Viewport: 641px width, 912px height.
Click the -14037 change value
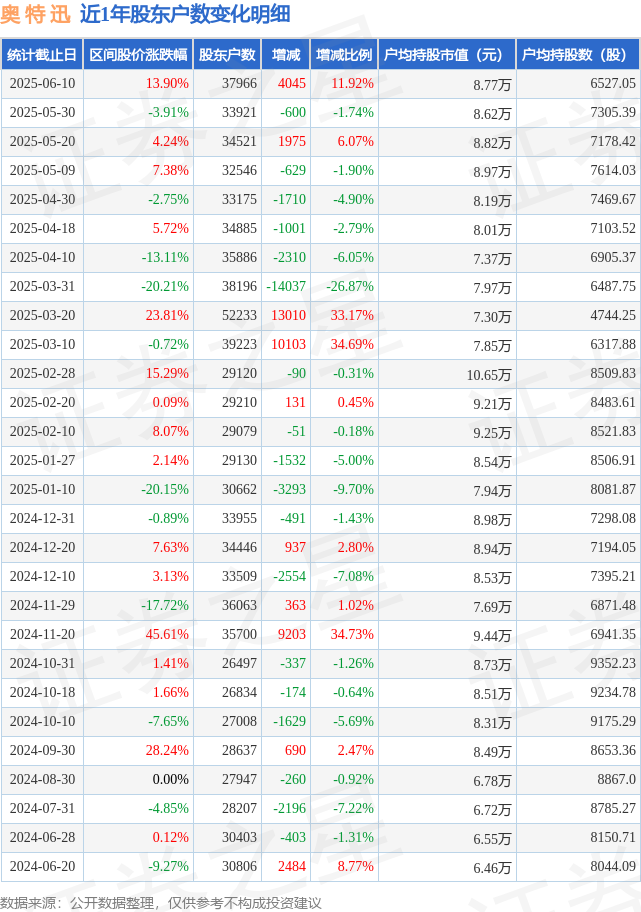pyautogui.click(x=286, y=286)
